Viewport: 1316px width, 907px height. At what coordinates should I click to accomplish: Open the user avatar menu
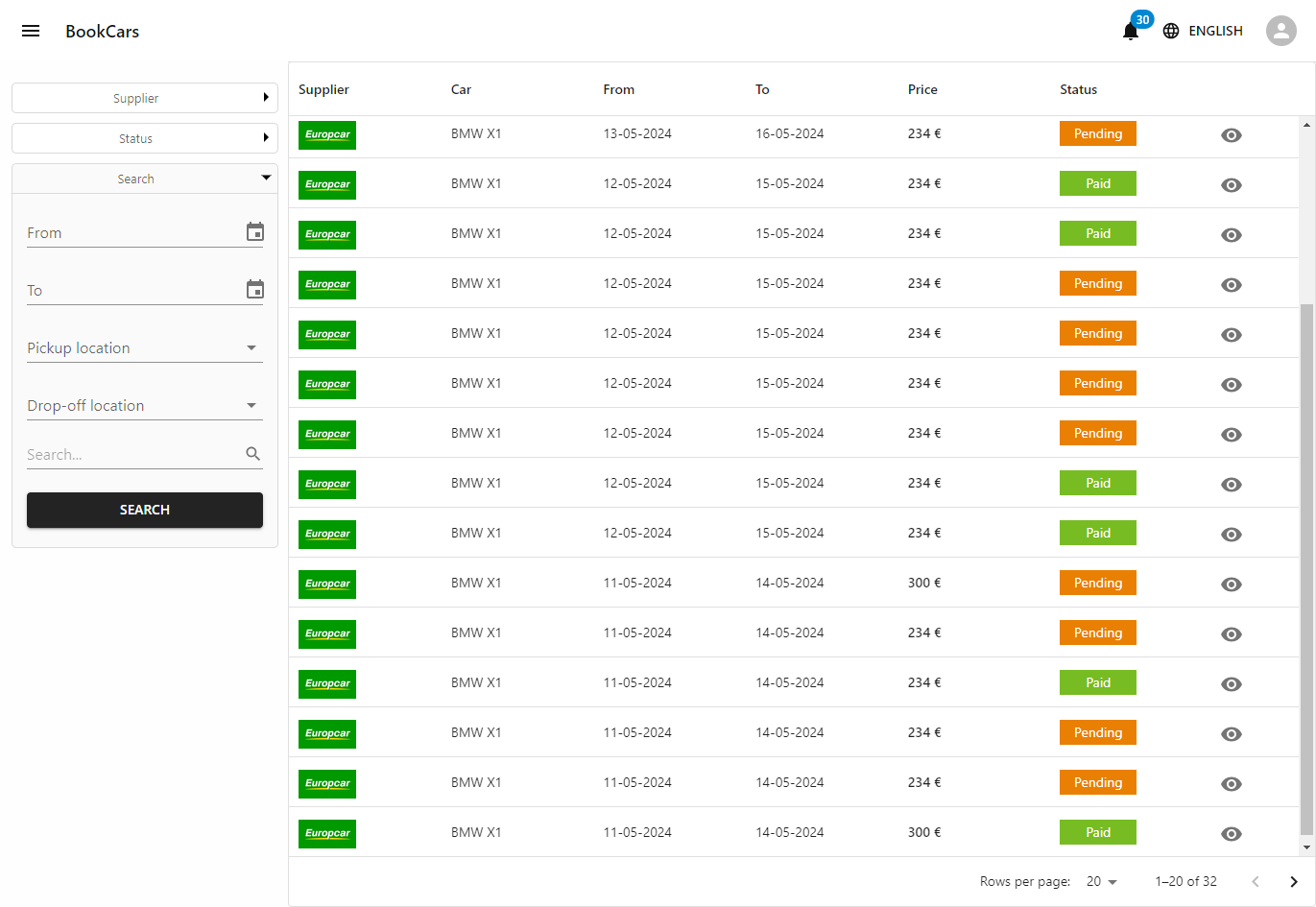click(1281, 31)
